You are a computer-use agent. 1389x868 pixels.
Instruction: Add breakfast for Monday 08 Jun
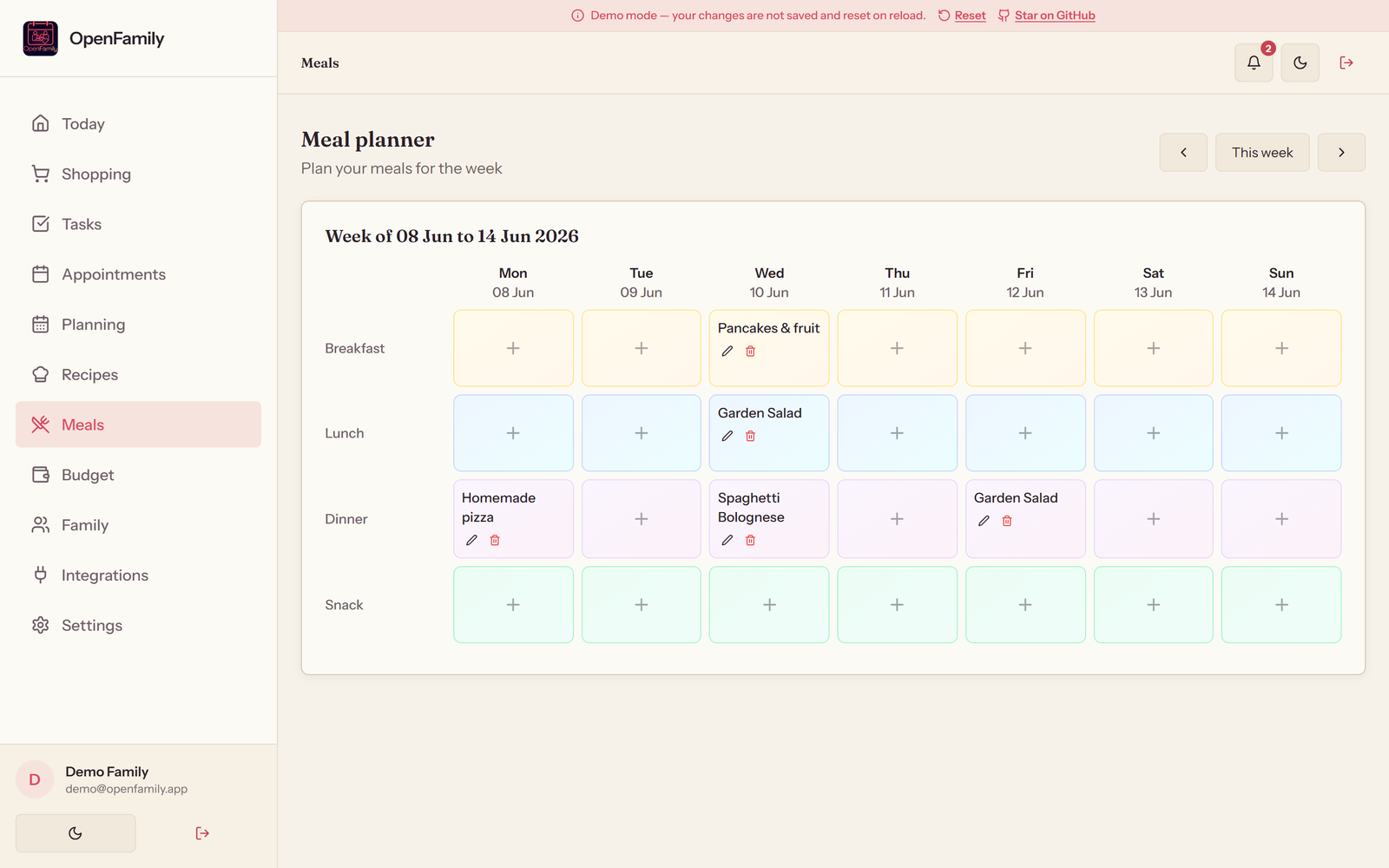point(513,348)
